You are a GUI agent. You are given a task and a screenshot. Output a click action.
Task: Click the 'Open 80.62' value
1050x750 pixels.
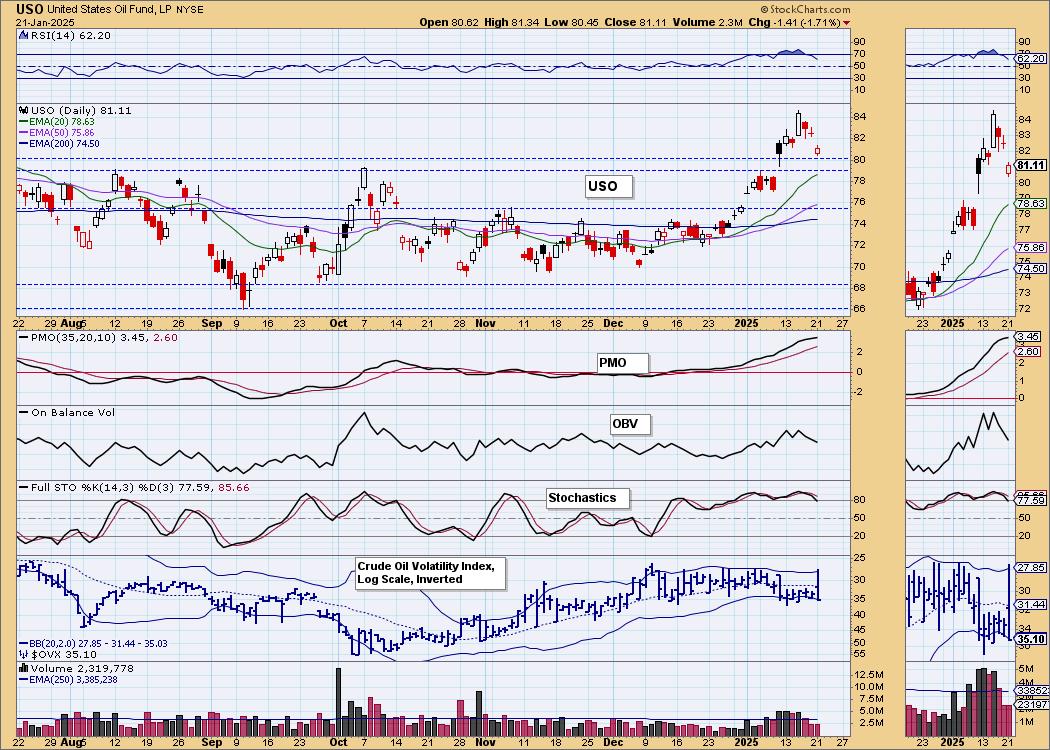(449, 22)
